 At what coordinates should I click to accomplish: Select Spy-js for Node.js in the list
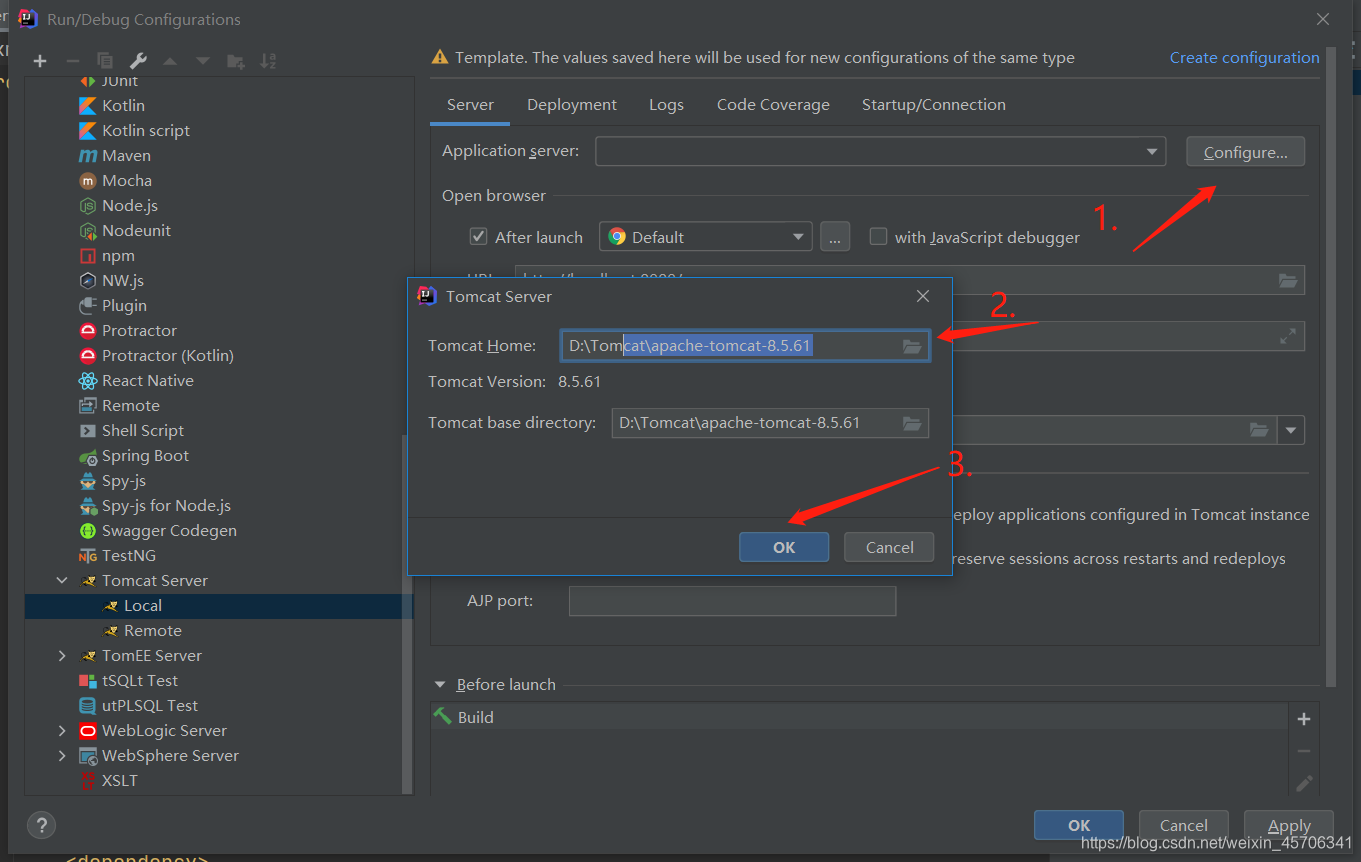(166, 505)
